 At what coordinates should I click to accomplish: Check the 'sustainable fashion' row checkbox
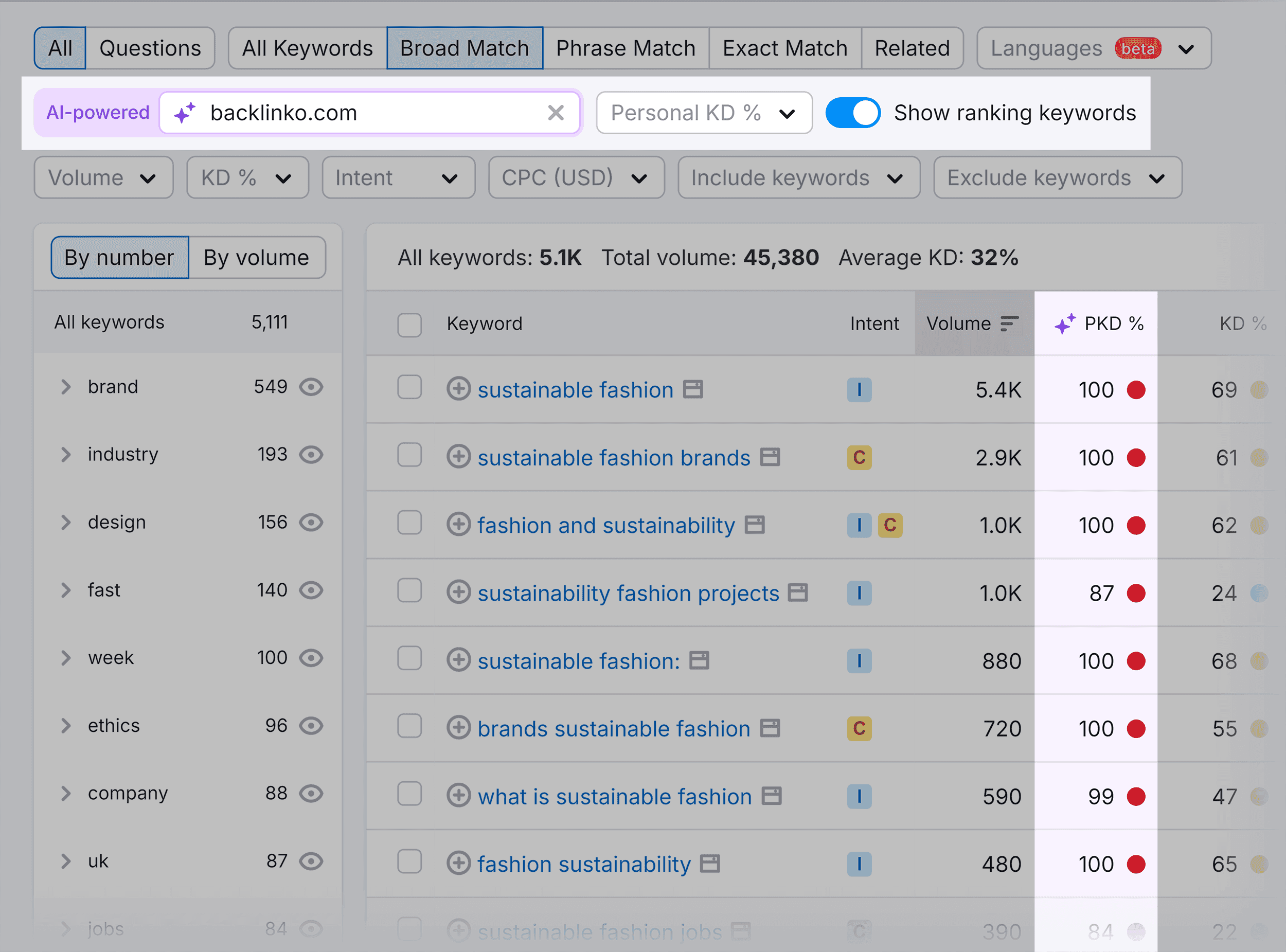(x=409, y=387)
